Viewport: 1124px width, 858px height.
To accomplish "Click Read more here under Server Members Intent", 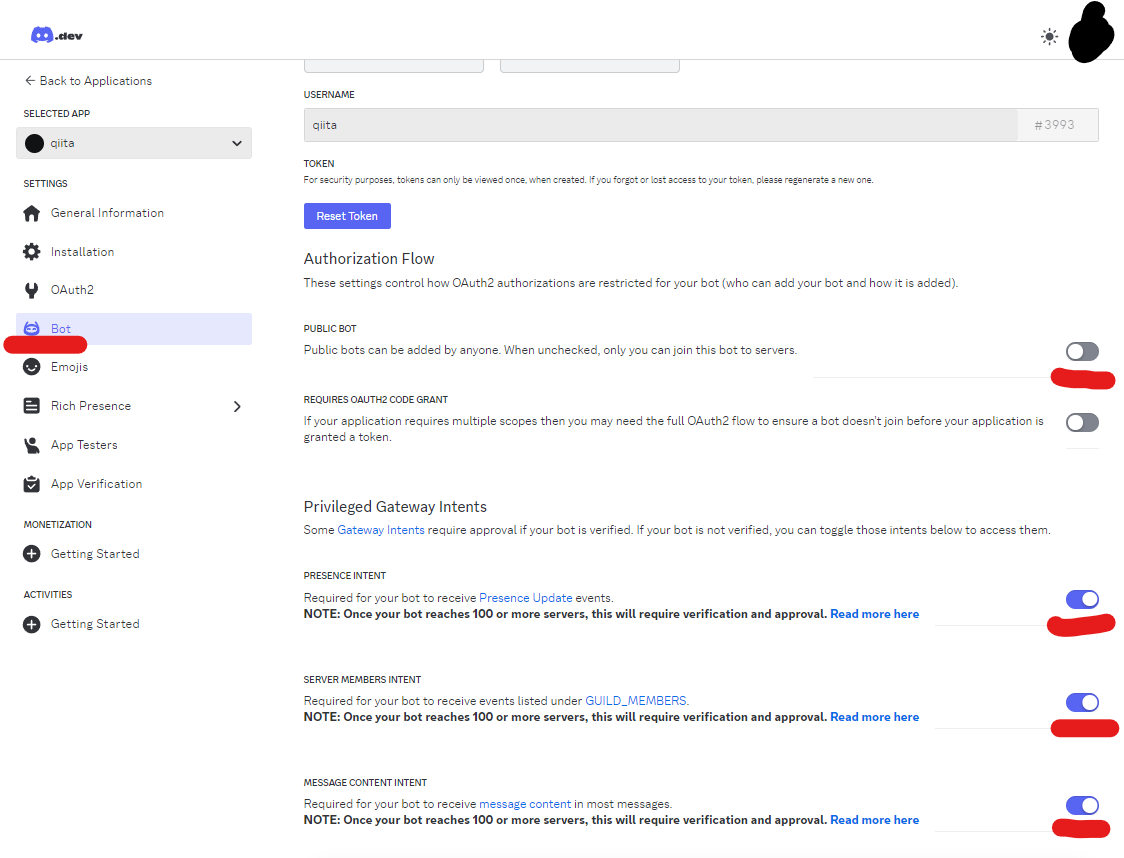I will [875, 717].
